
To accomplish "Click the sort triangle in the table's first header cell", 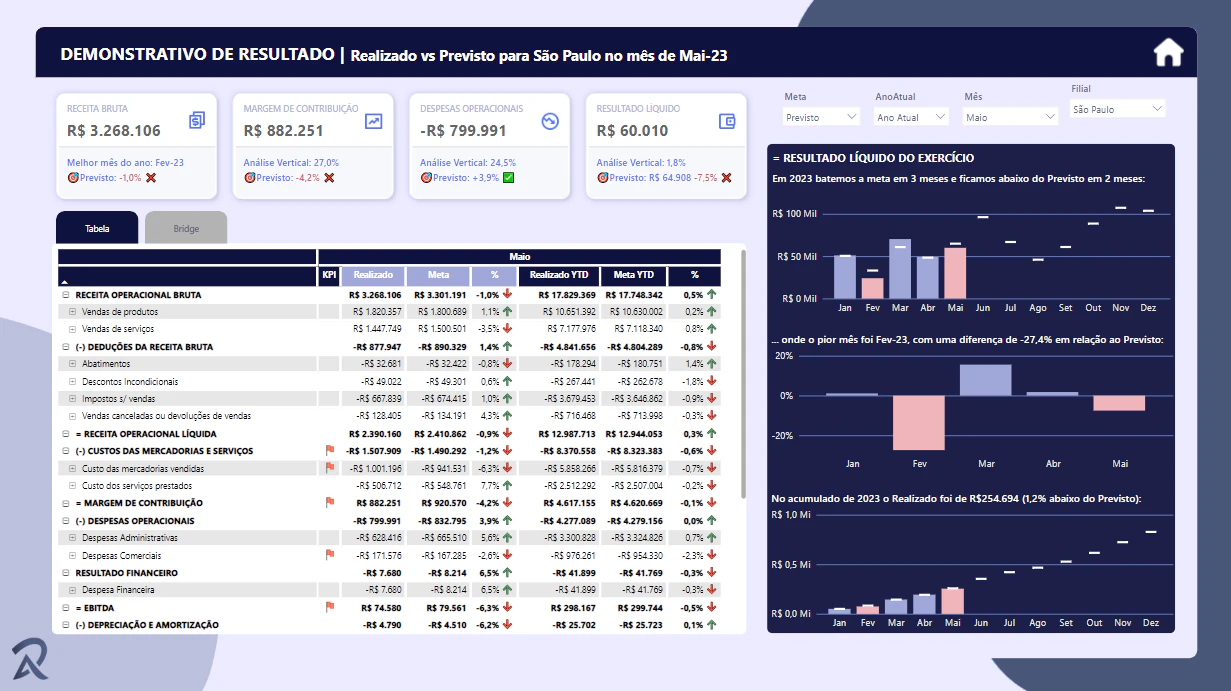I will pos(65,283).
